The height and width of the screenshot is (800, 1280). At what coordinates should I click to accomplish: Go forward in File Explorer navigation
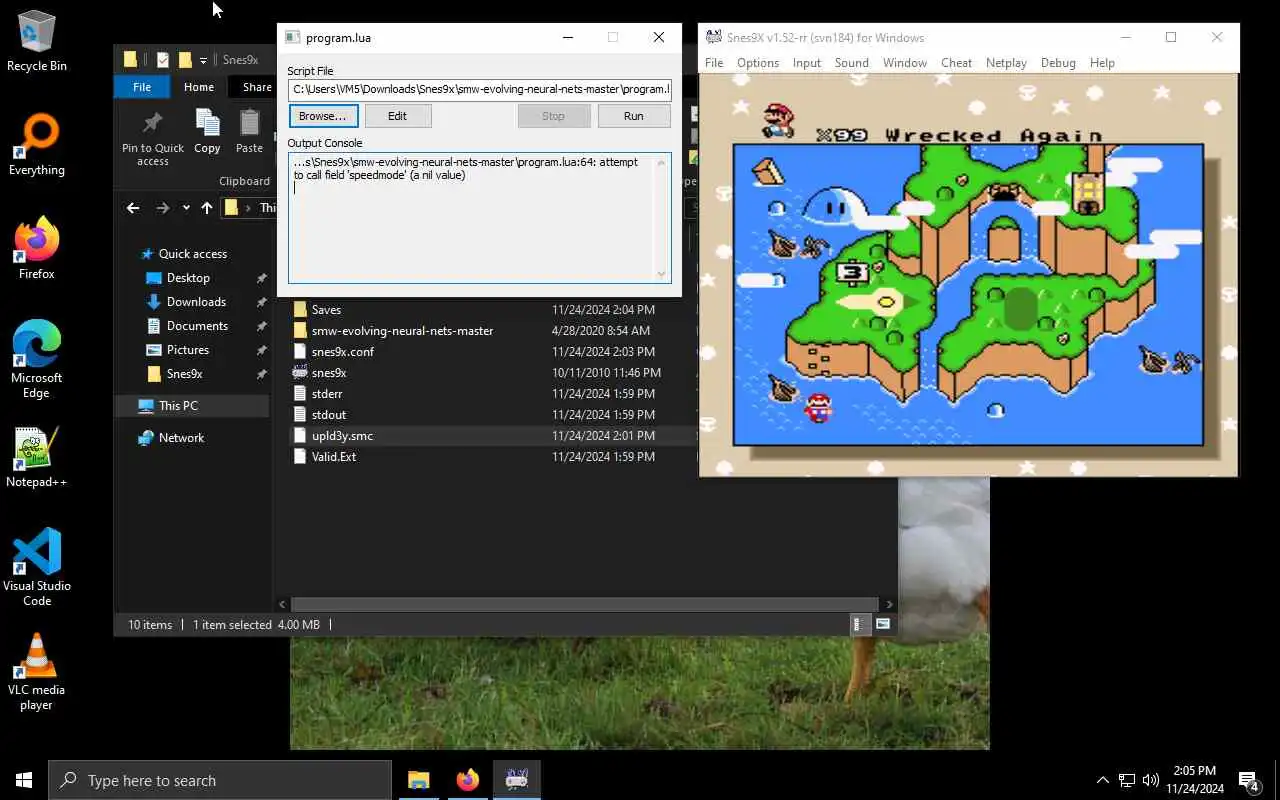[163, 208]
